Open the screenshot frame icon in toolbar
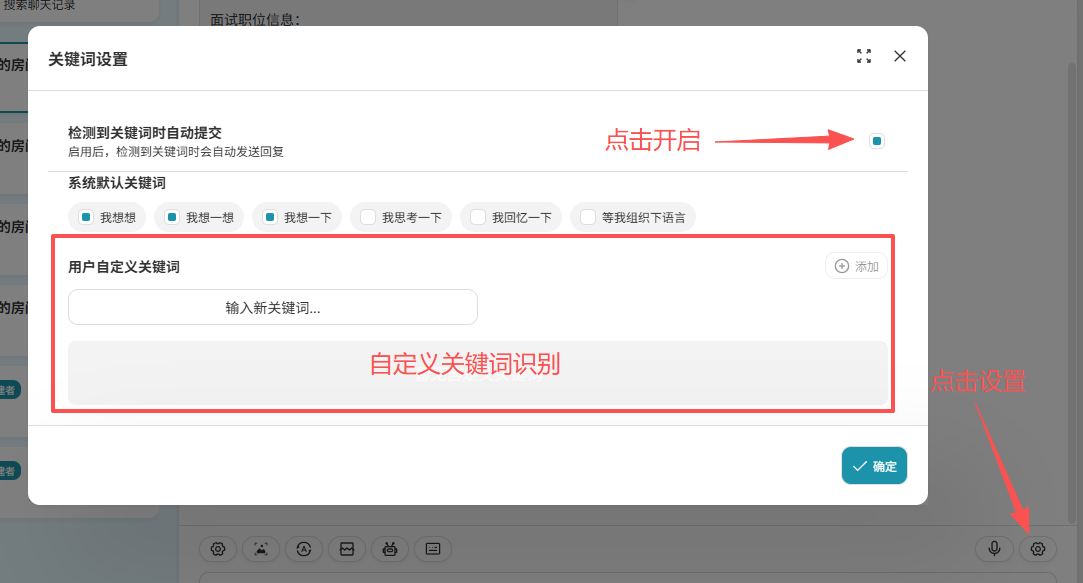 [x=346, y=549]
